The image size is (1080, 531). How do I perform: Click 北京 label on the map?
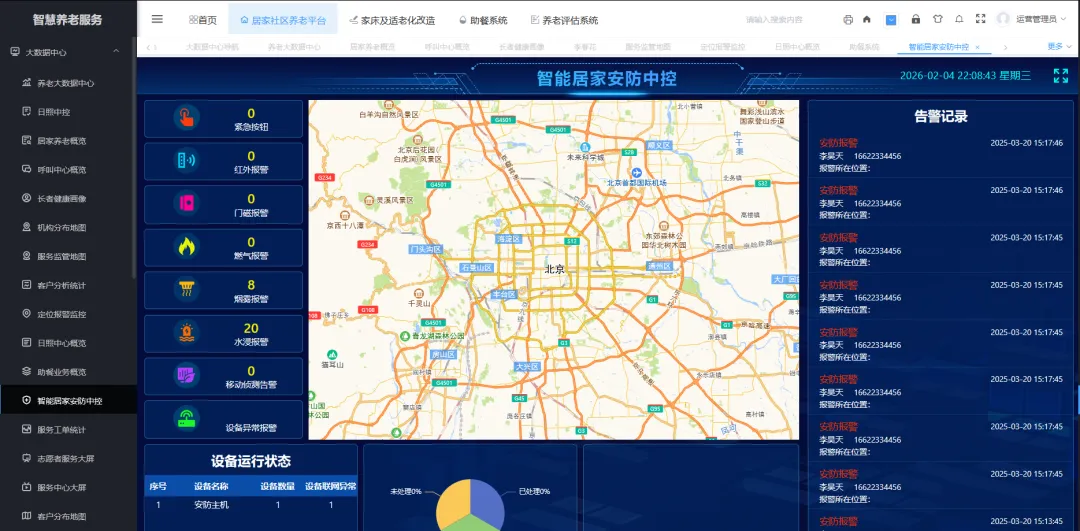click(554, 270)
